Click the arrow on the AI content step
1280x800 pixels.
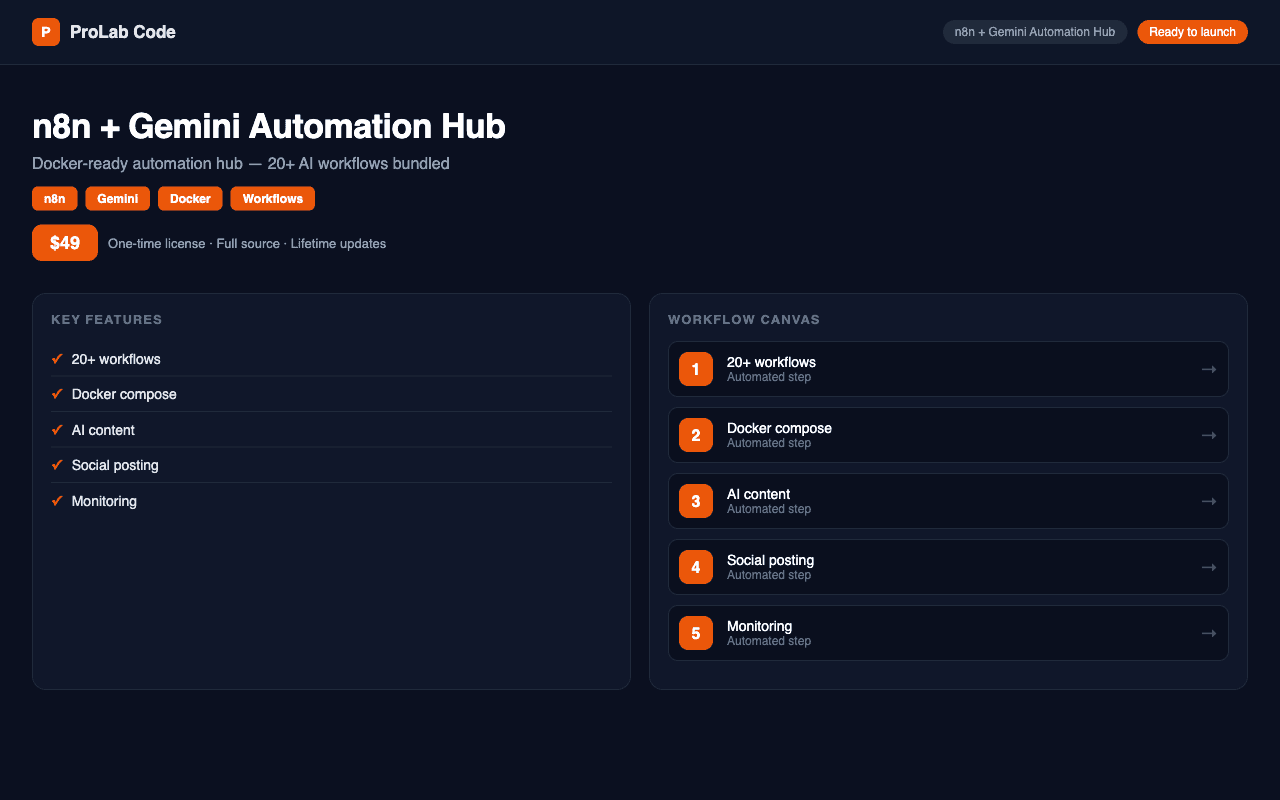[x=1209, y=501]
